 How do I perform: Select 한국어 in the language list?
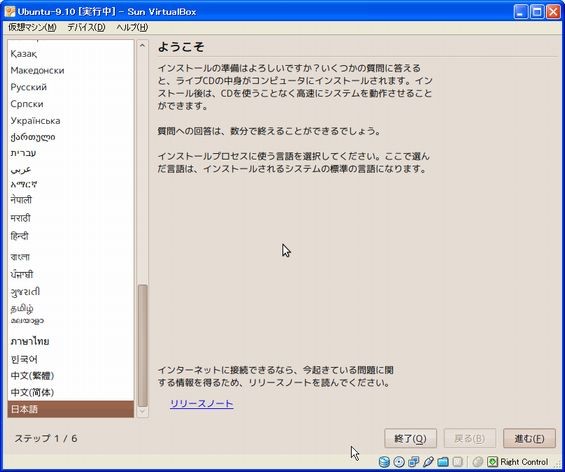click(x=71, y=359)
